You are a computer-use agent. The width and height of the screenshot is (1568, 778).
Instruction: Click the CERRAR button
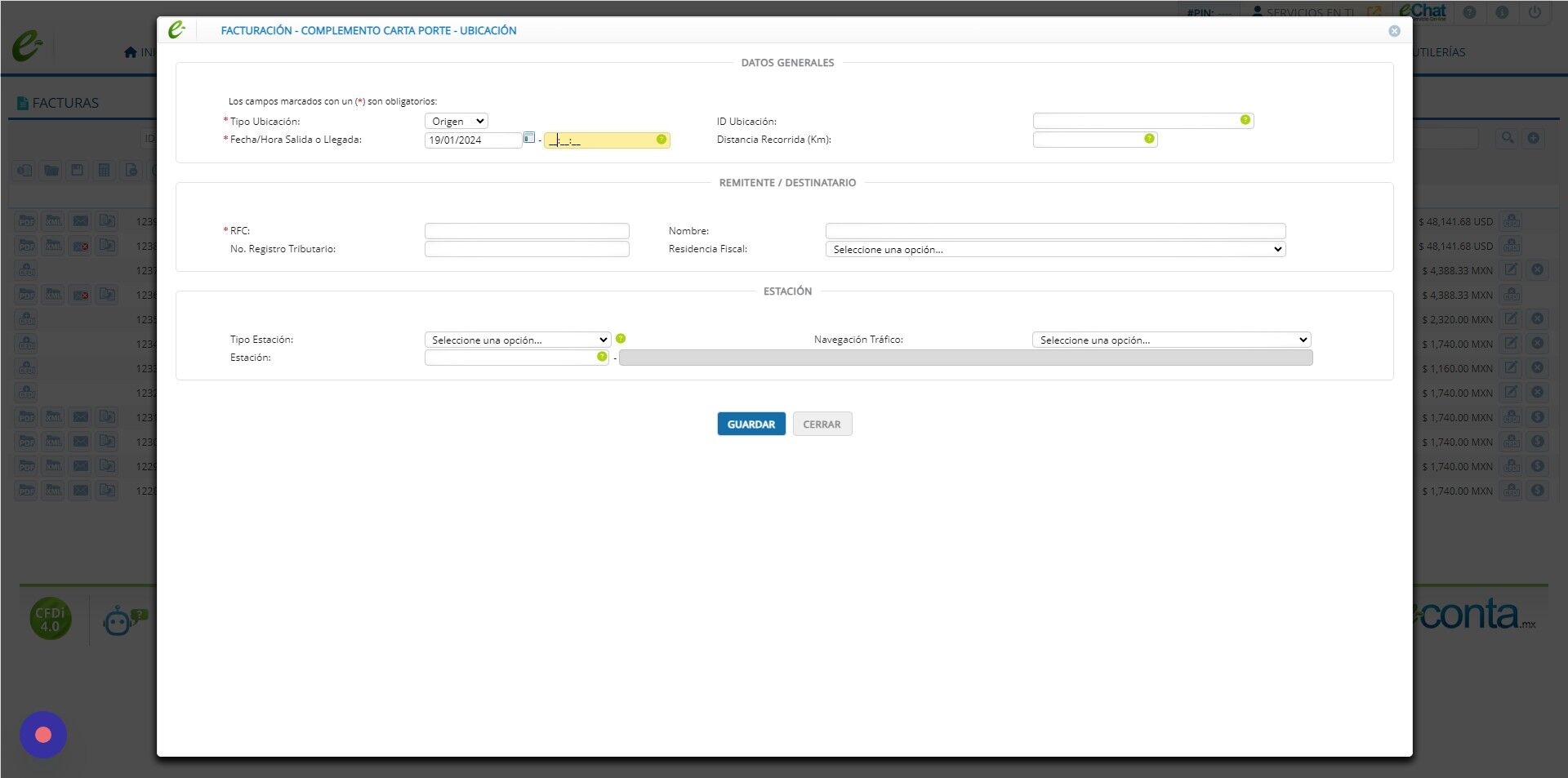point(822,424)
